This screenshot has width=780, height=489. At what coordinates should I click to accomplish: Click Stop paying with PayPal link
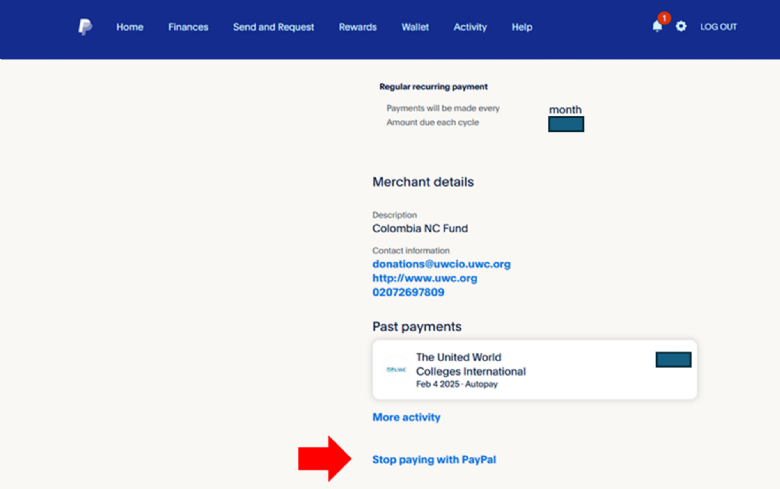434,459
